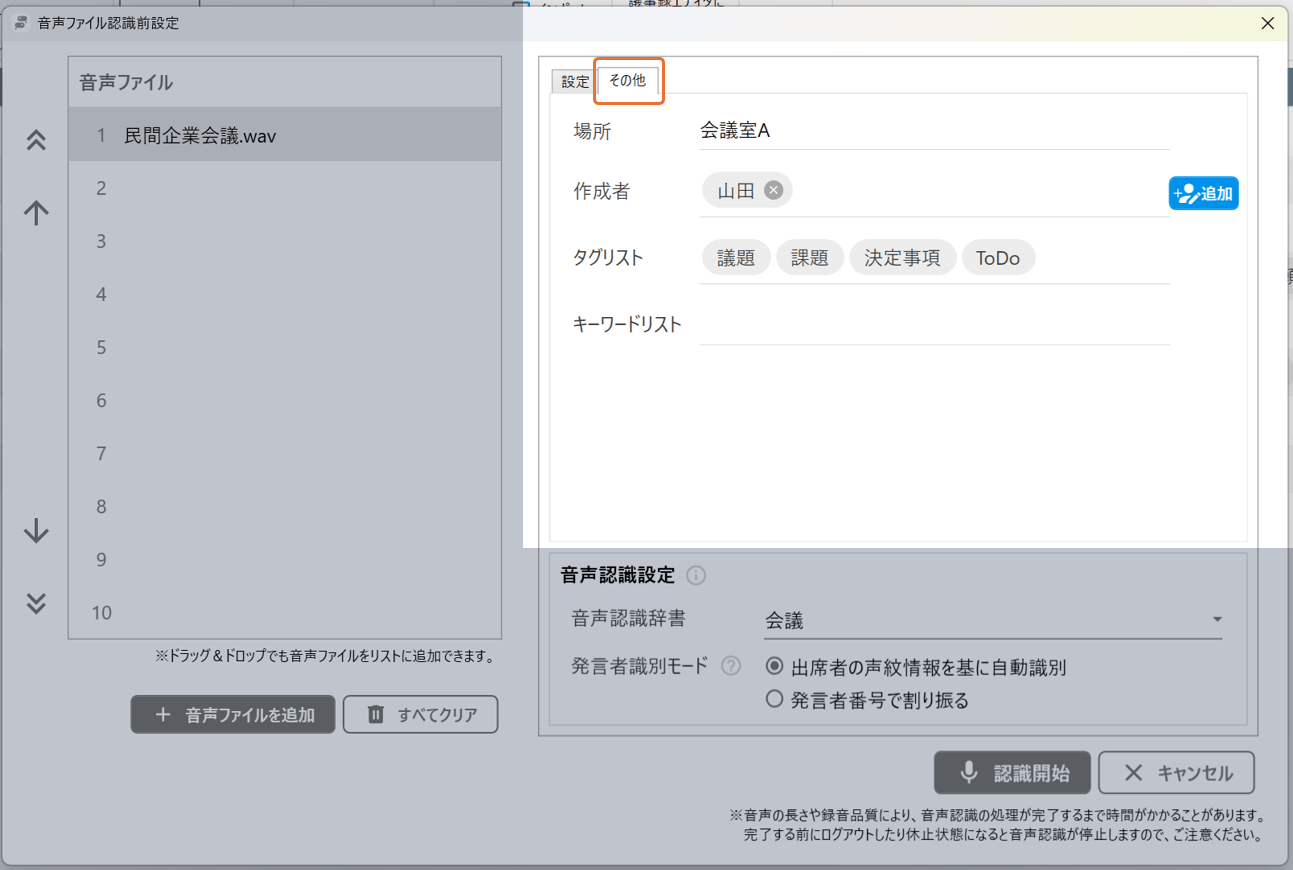Image resolution: width=1293 pixels, height=870 pixels.
Task: Switch to the 設定 tab
Action: point(575,82)
